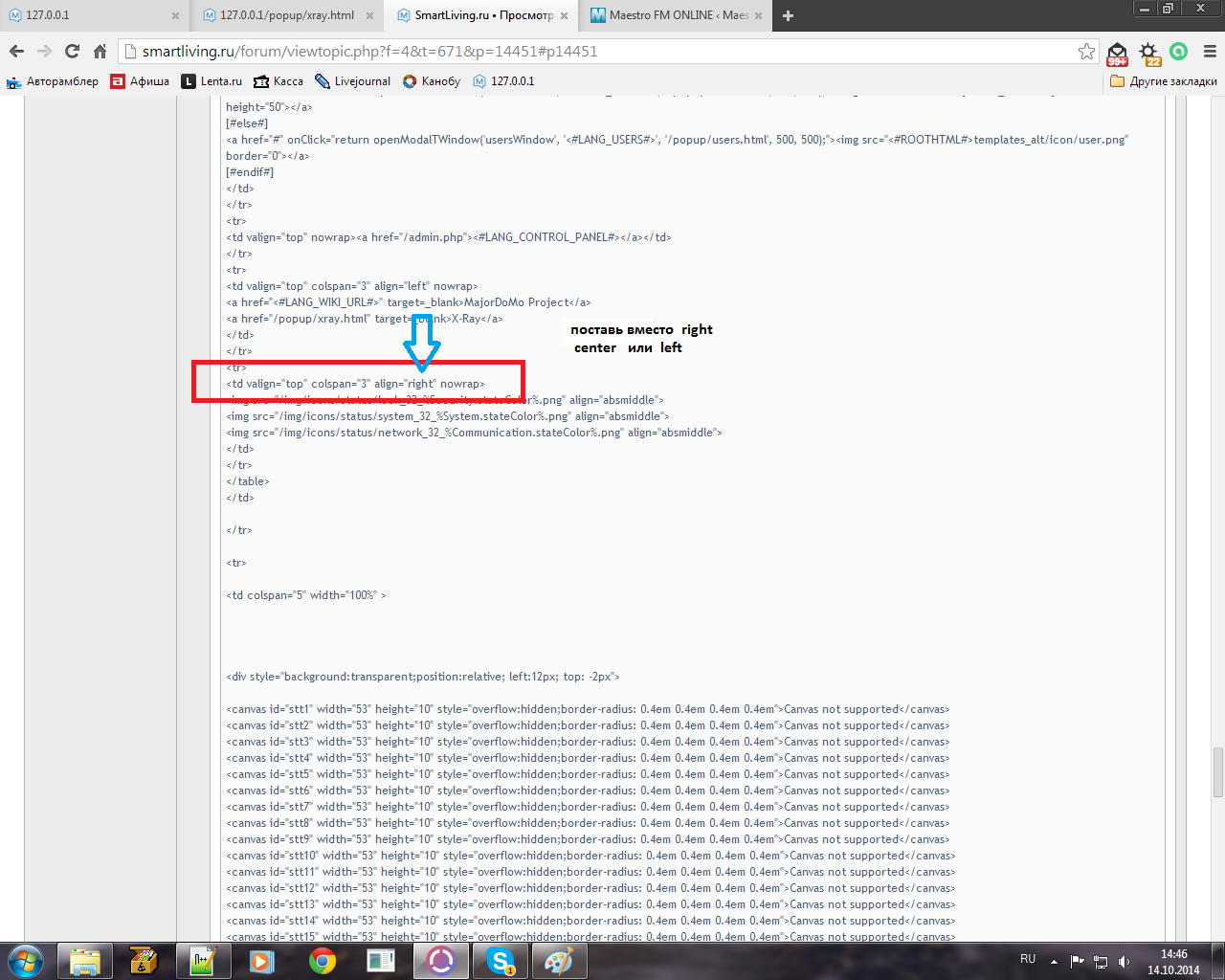The height and width of the screenshot is (980, 1225).
Task: Click the browser back arrow
Action: [16, 51]
